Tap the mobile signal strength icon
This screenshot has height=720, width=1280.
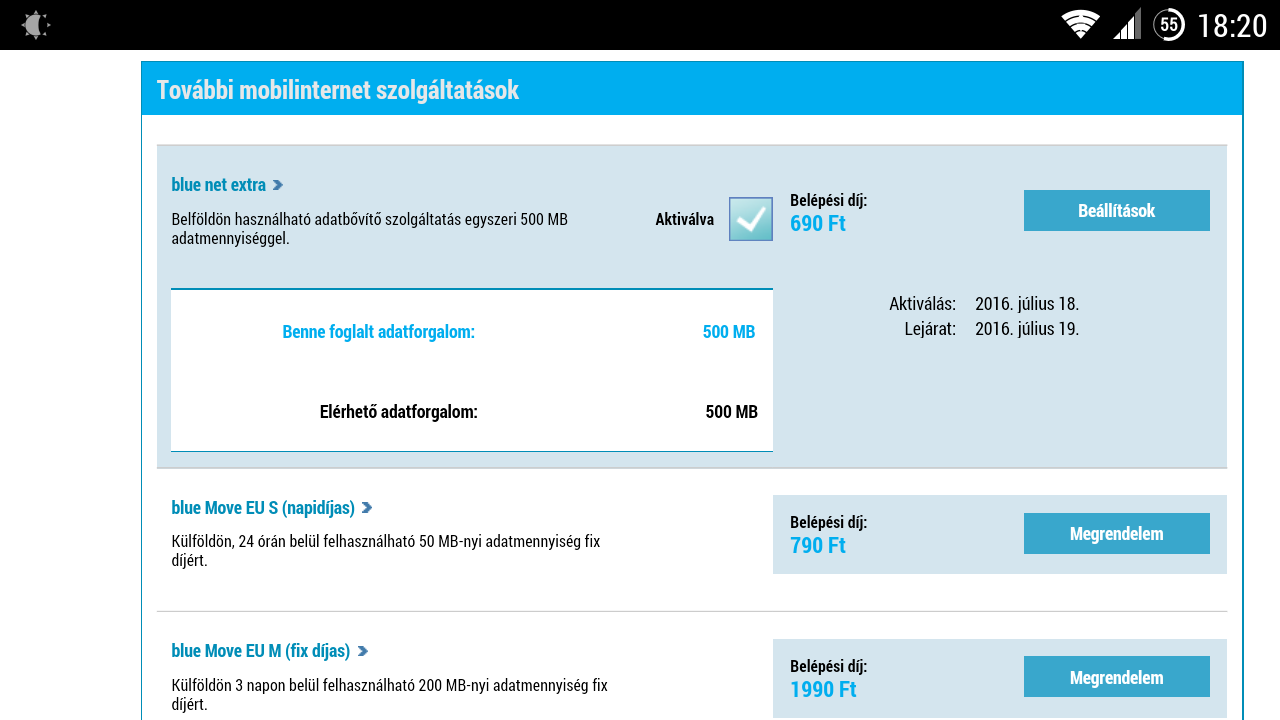[1127, 24]
